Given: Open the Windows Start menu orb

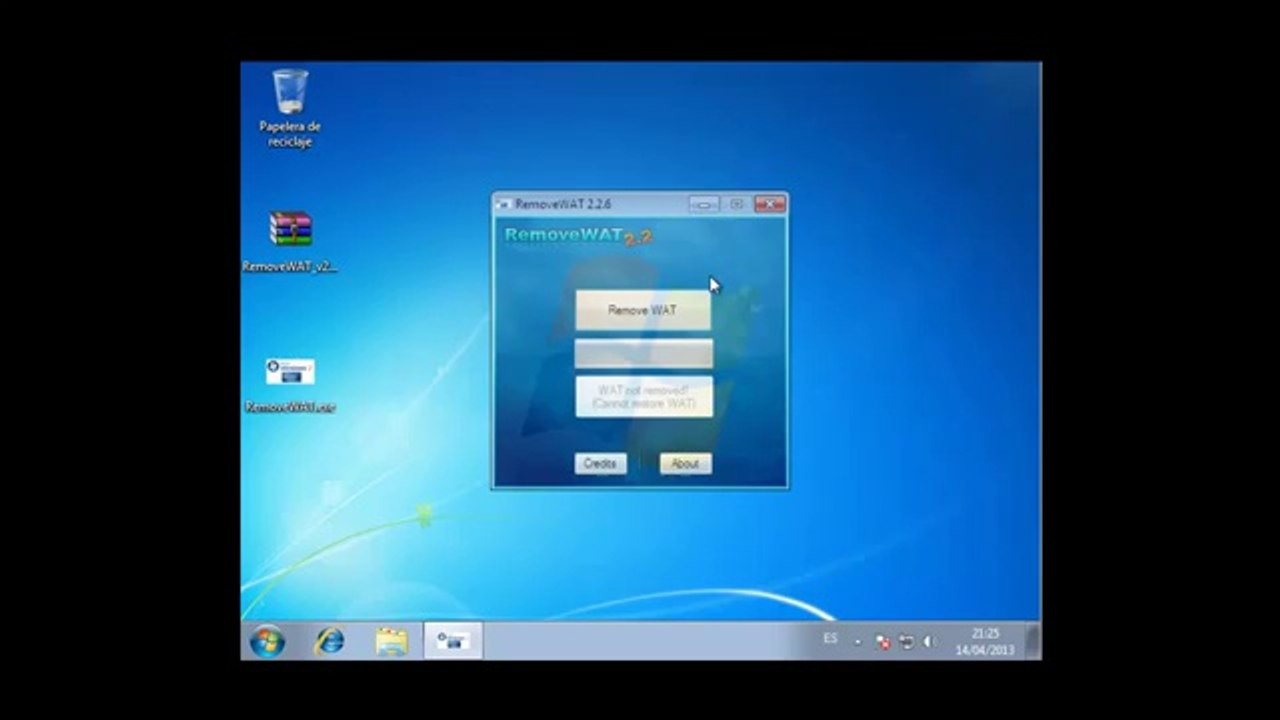Looking at the screenshot, I should coord(267,641).
